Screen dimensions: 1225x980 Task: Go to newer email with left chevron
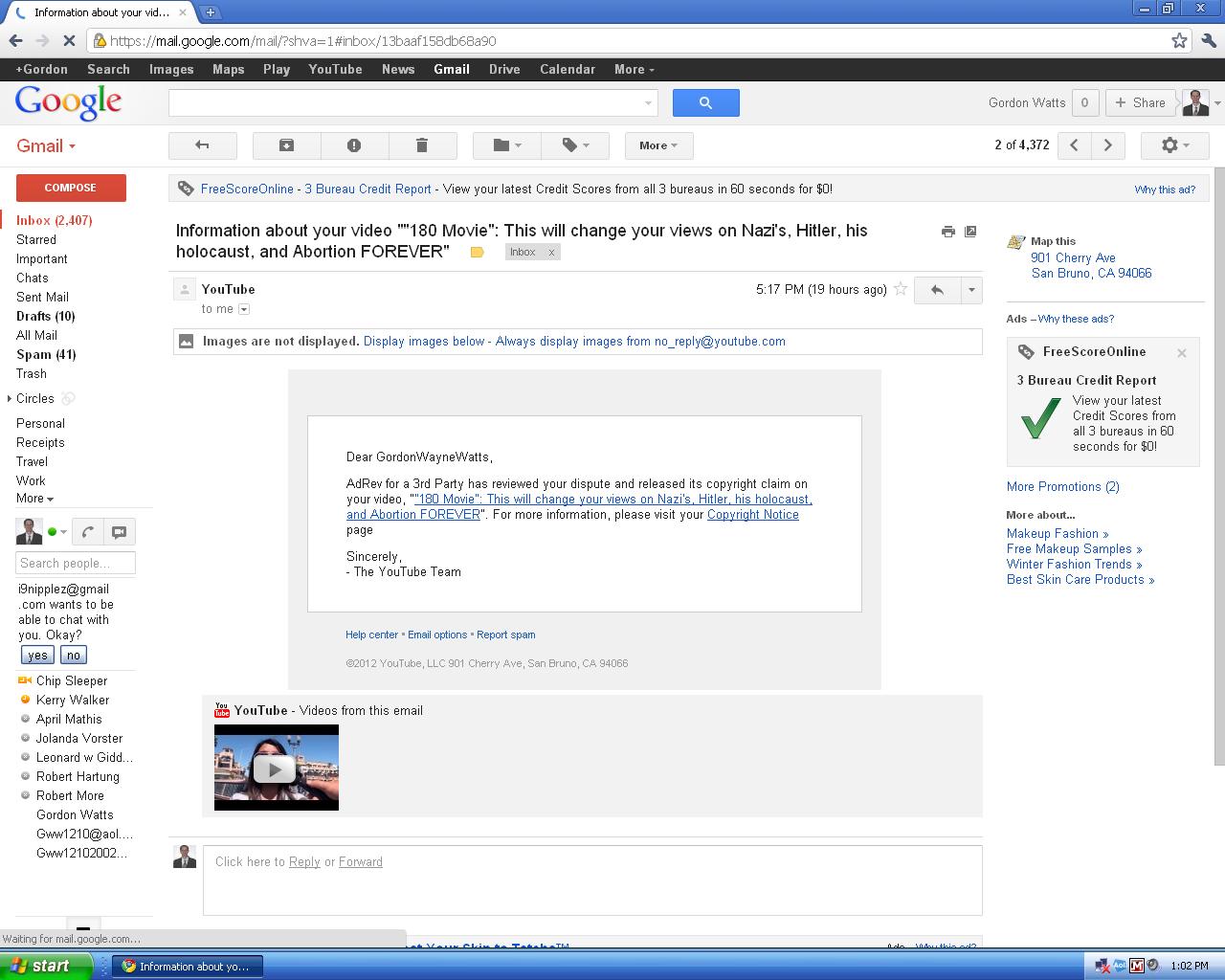tap(1074, 145)
